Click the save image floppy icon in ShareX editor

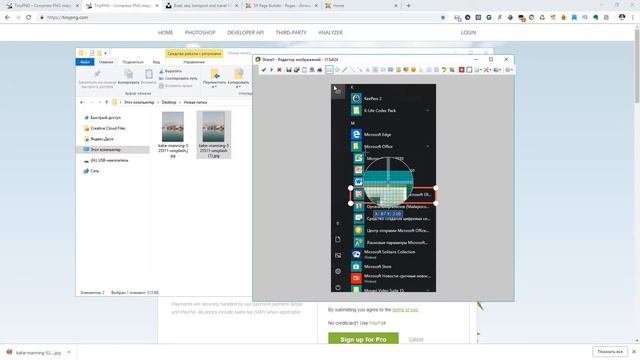point(289,70)
